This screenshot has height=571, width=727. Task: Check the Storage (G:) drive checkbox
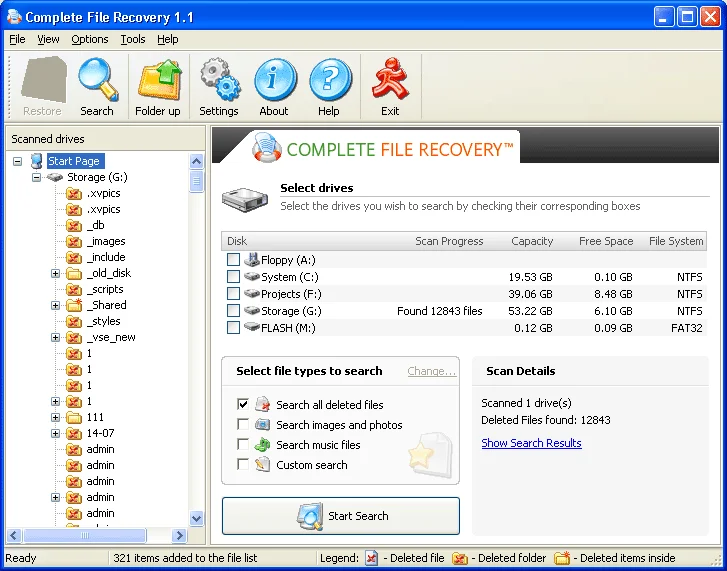[233, 310]
